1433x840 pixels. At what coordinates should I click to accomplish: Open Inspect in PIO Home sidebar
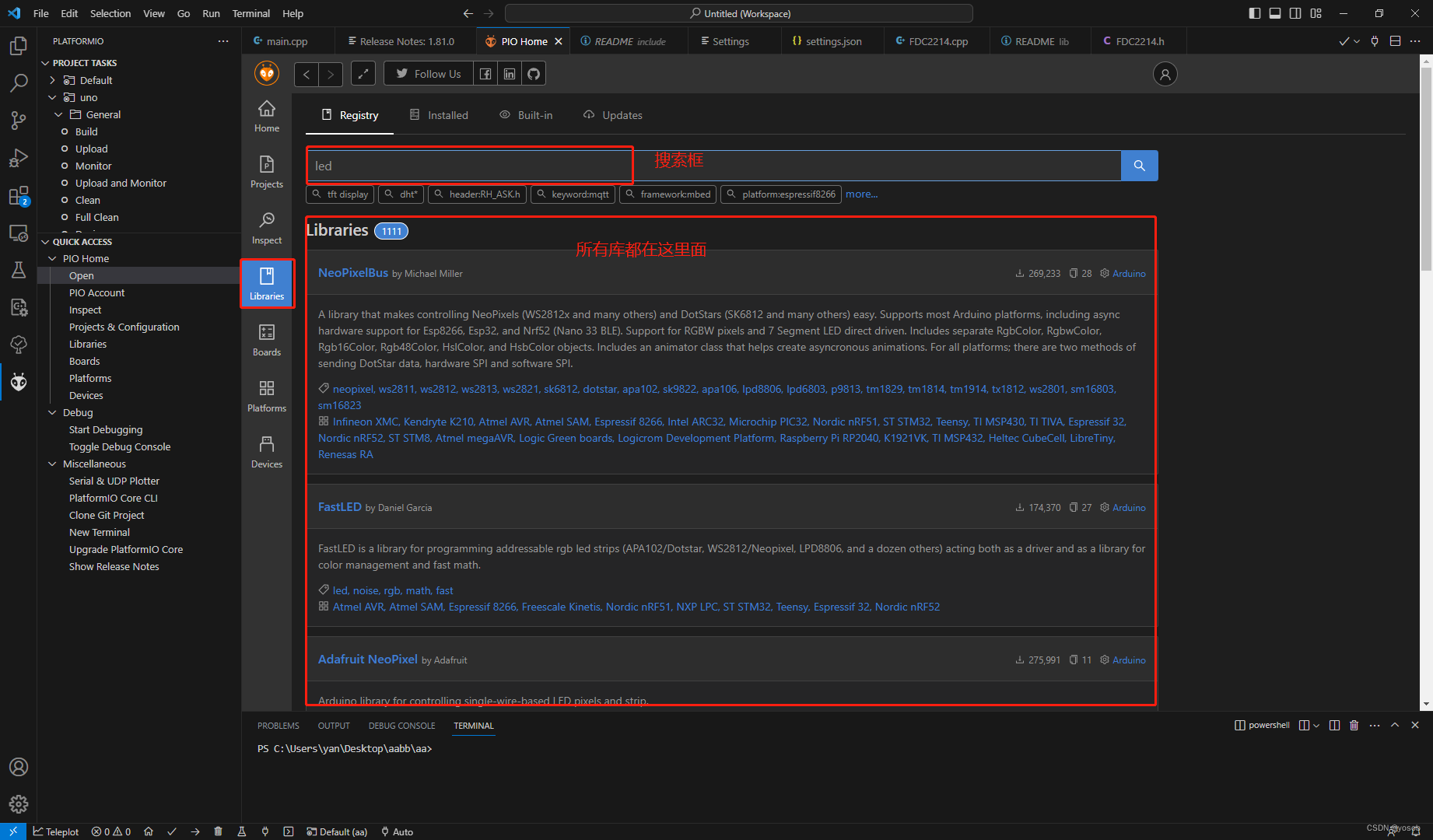point(267,229)
